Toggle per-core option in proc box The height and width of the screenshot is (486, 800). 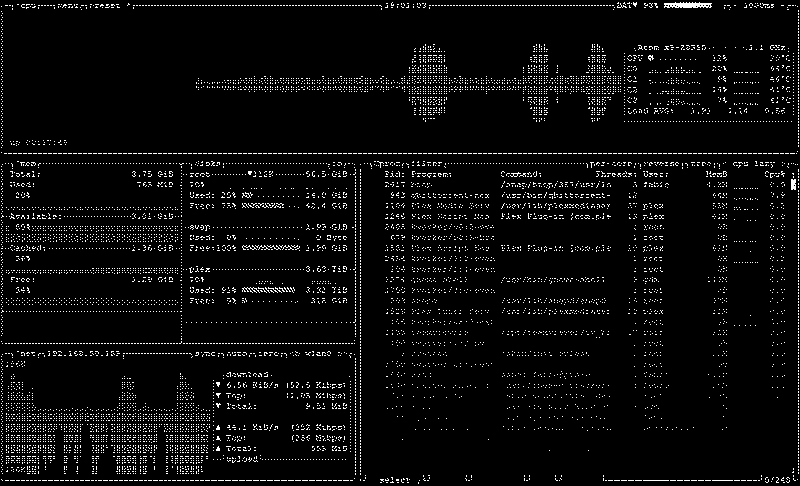611,164
